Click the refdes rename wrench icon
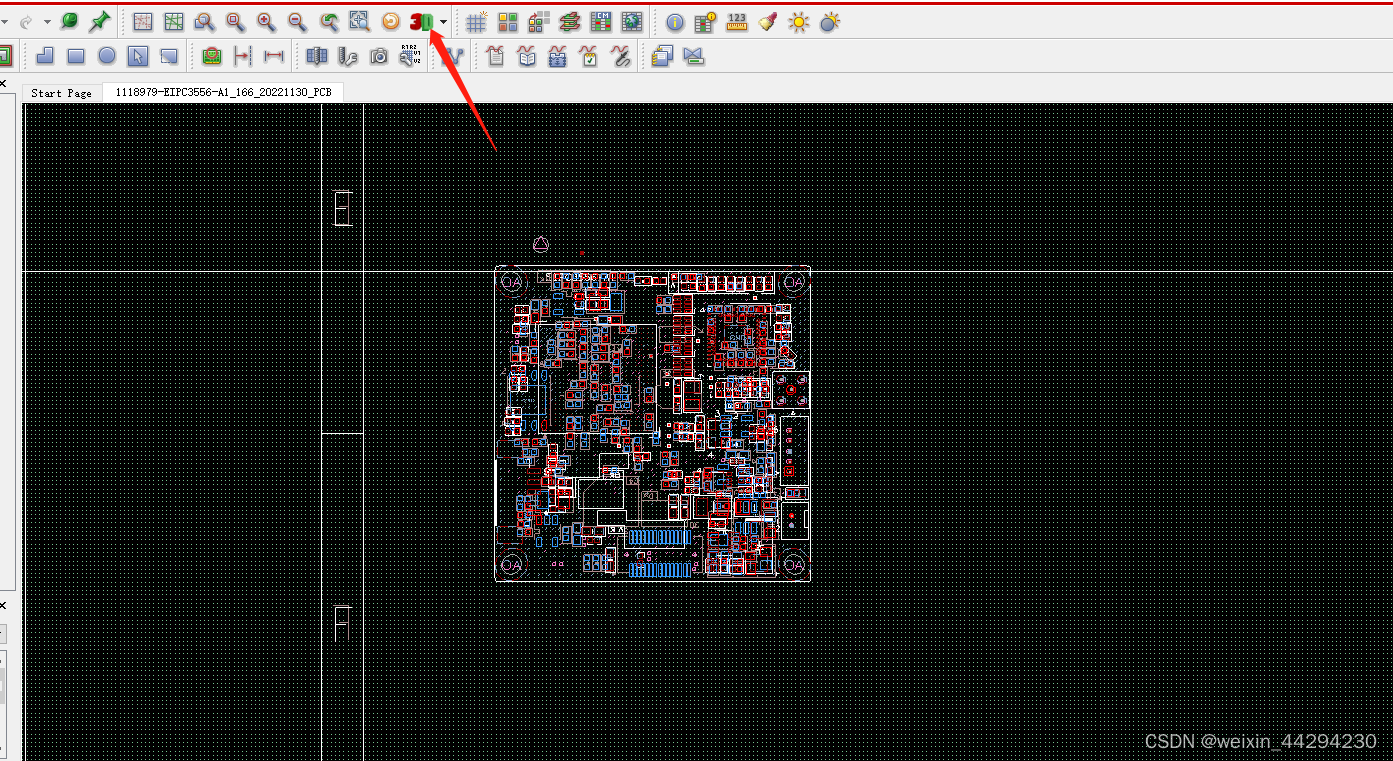1393x761 pixels. (x=410, y=55)
